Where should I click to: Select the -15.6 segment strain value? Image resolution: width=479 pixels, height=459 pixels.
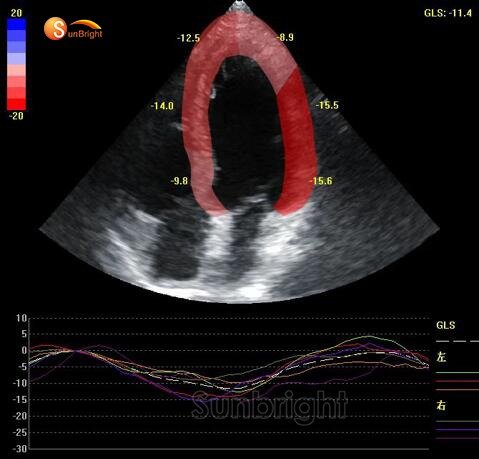(x=321, y=181)
